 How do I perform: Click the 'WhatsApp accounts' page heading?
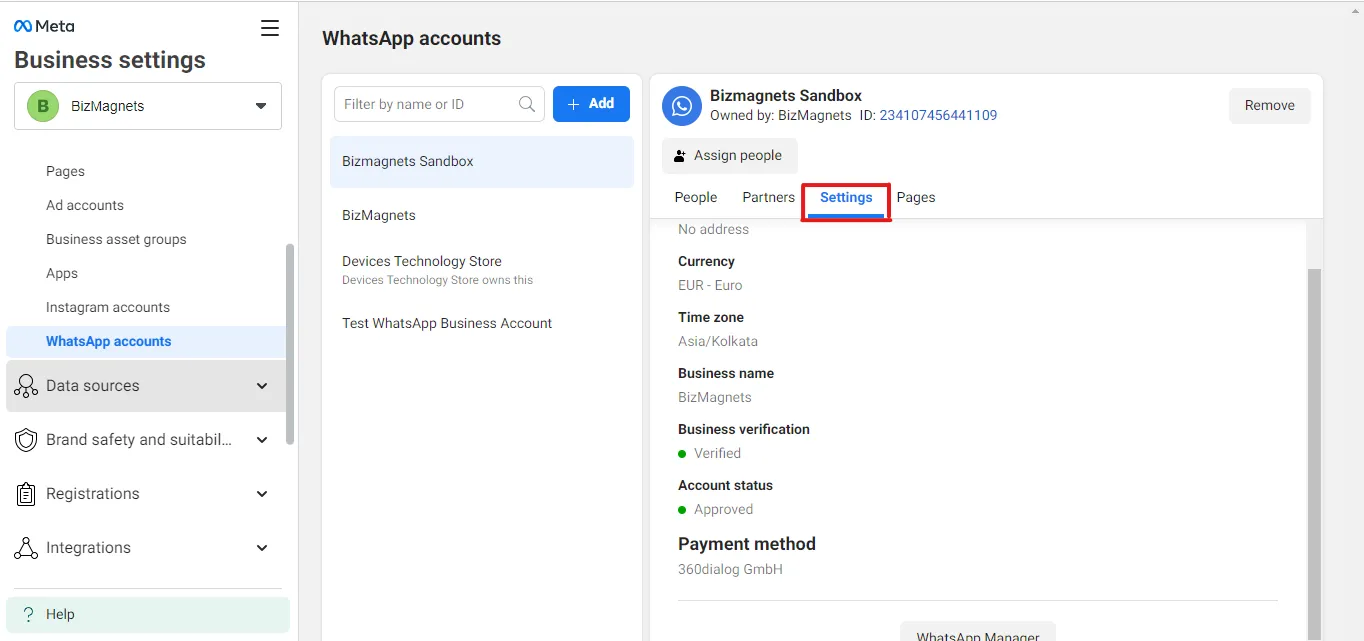(411, 39)
